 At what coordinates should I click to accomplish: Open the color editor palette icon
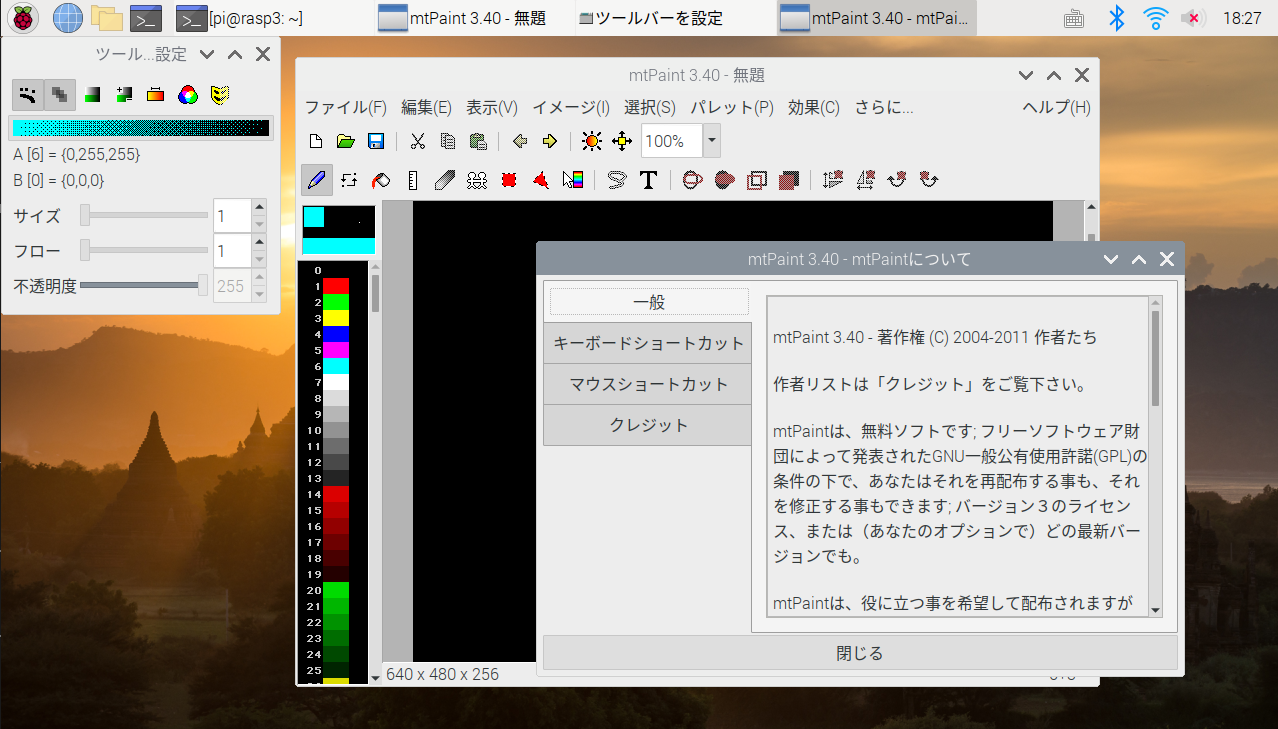click(x=186, y=94)
